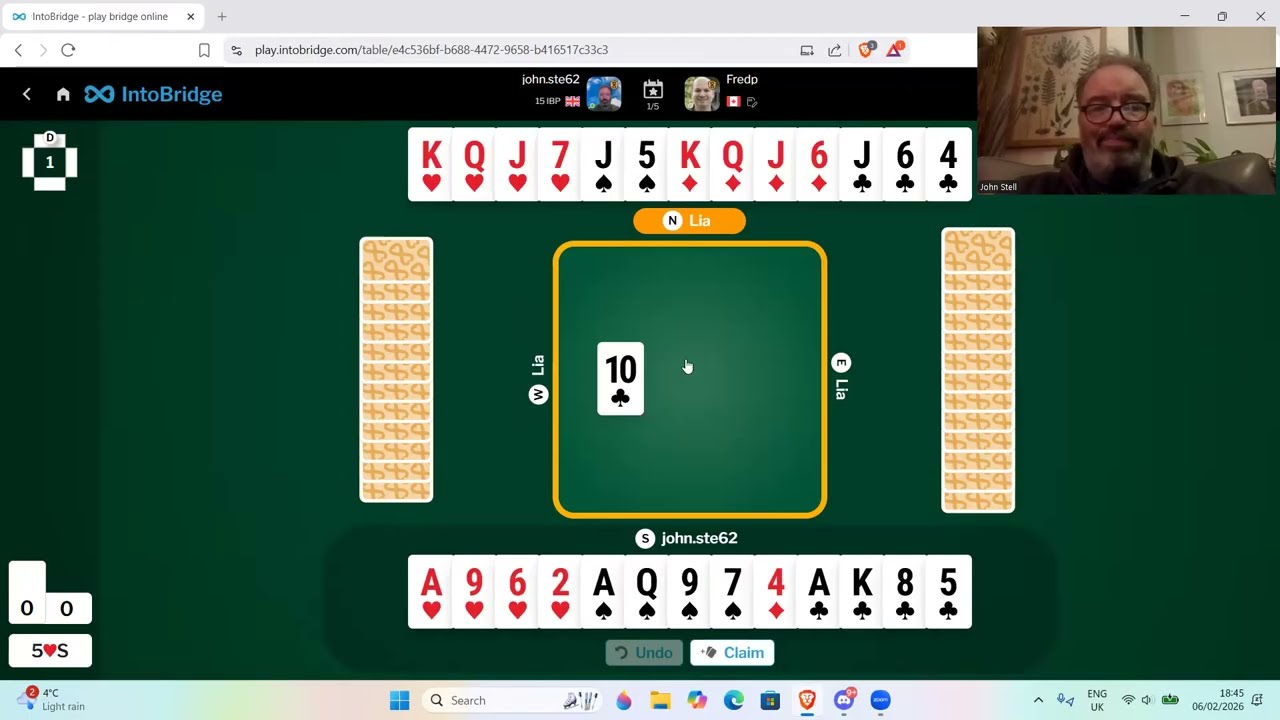Open Discord from the taskbar
The image size is (1280, 720).
click(x=844, y=700)
